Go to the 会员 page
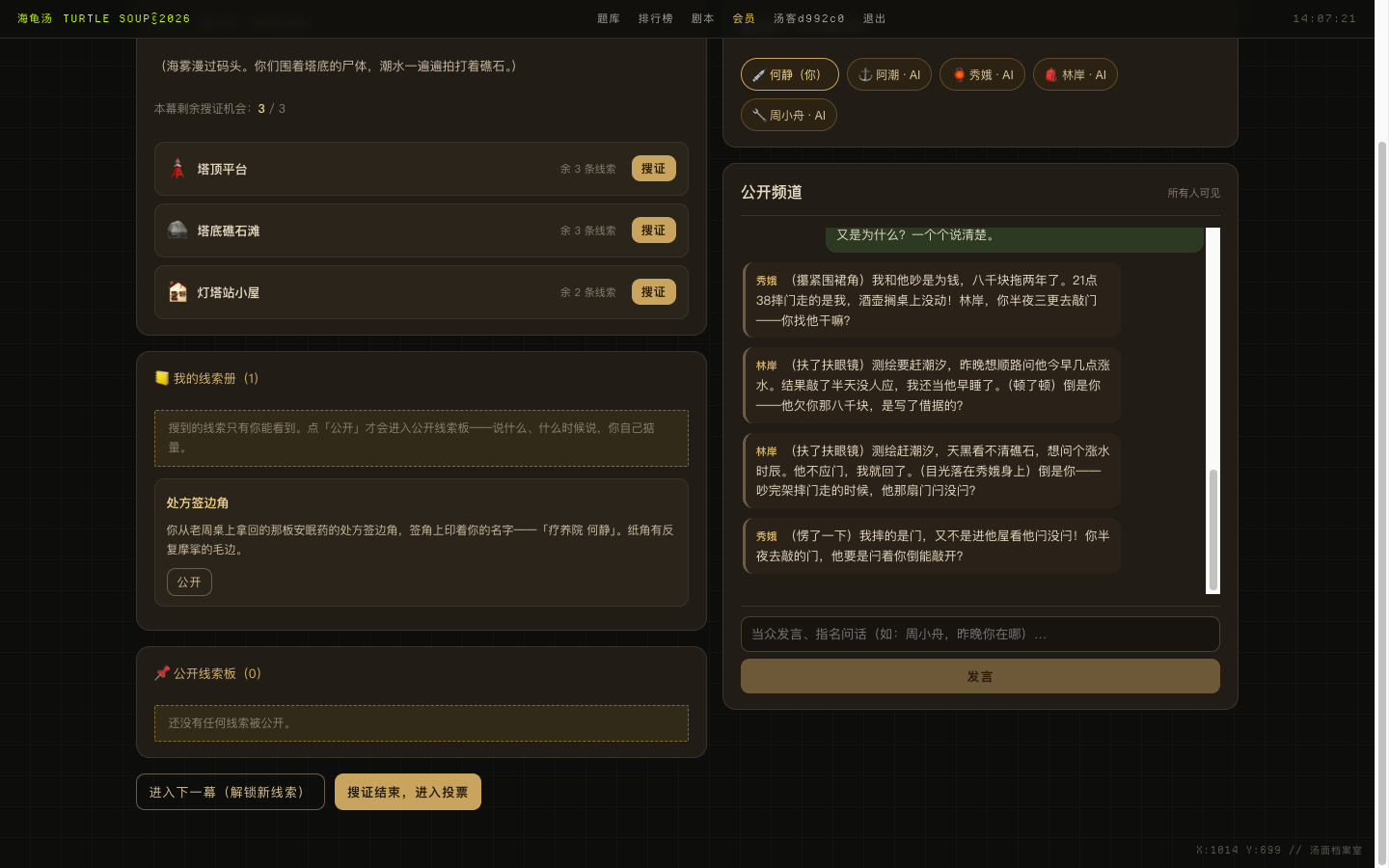This screenshot has width=1389, height=868. point(744,18)
